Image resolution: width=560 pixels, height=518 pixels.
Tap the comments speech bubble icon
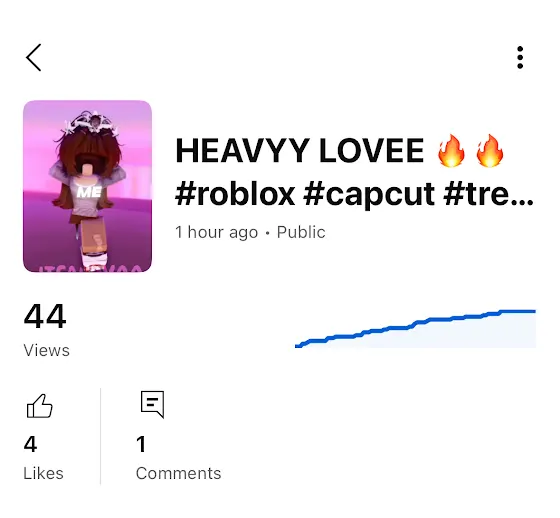(152, 404)
